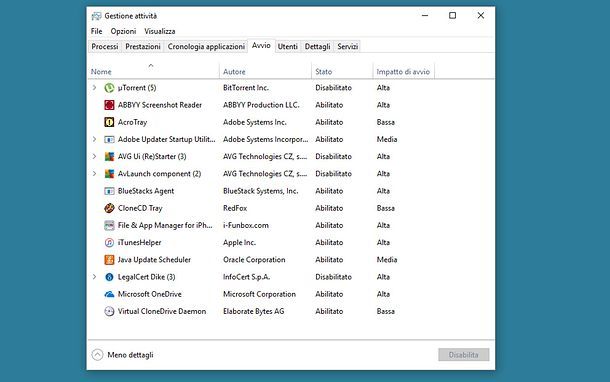
Task: Sort by Impatto di avvio column header
Action: (x=403, y=72)
